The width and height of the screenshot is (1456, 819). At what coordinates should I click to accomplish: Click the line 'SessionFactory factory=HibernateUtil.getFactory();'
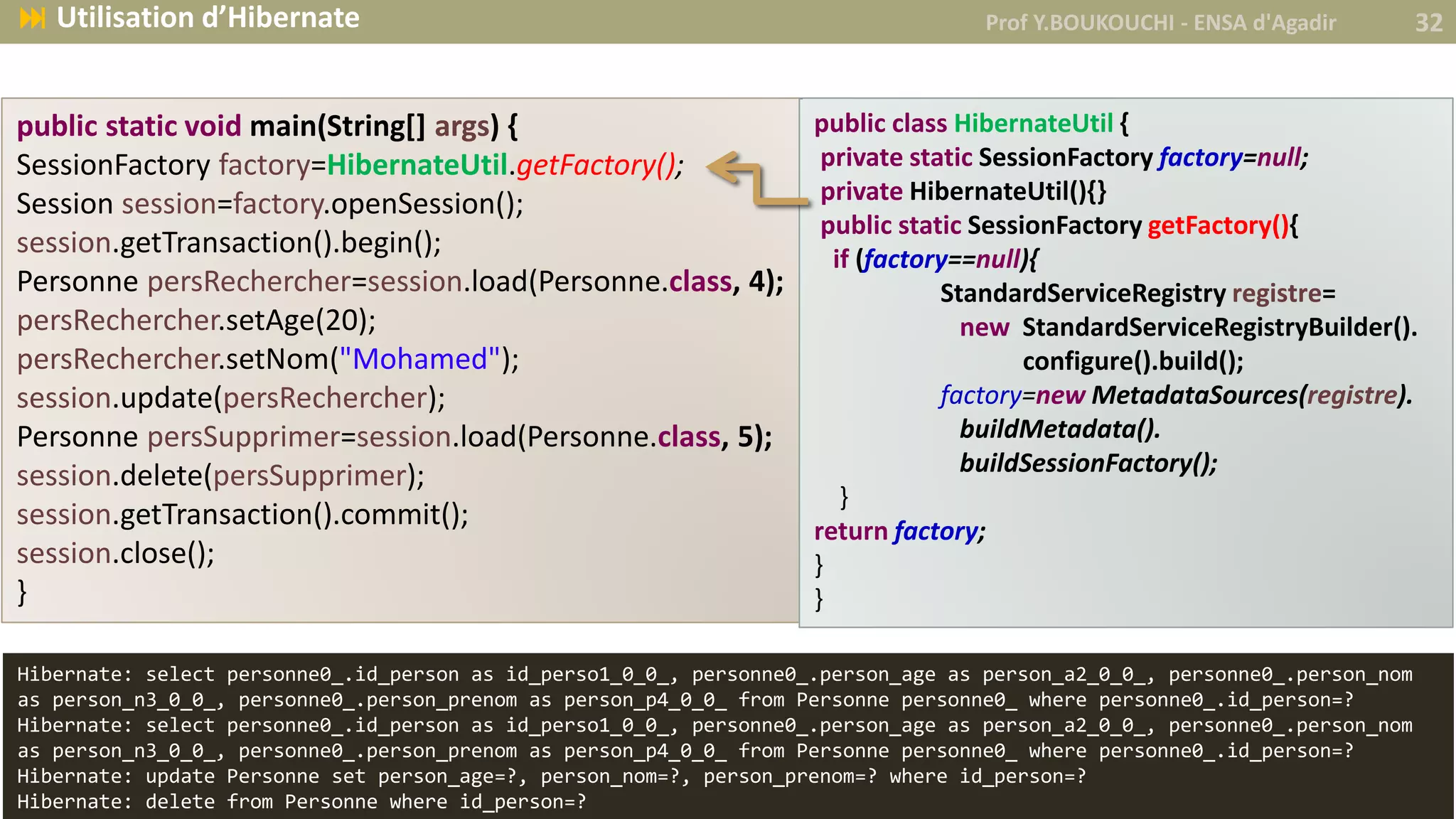pos(350,165)
